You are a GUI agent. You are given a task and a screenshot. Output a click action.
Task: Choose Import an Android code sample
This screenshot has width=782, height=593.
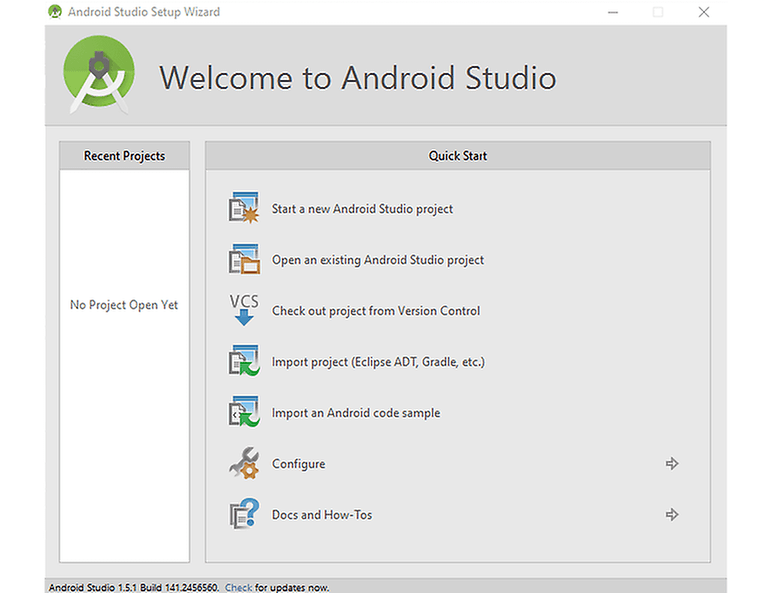[356, 413]
